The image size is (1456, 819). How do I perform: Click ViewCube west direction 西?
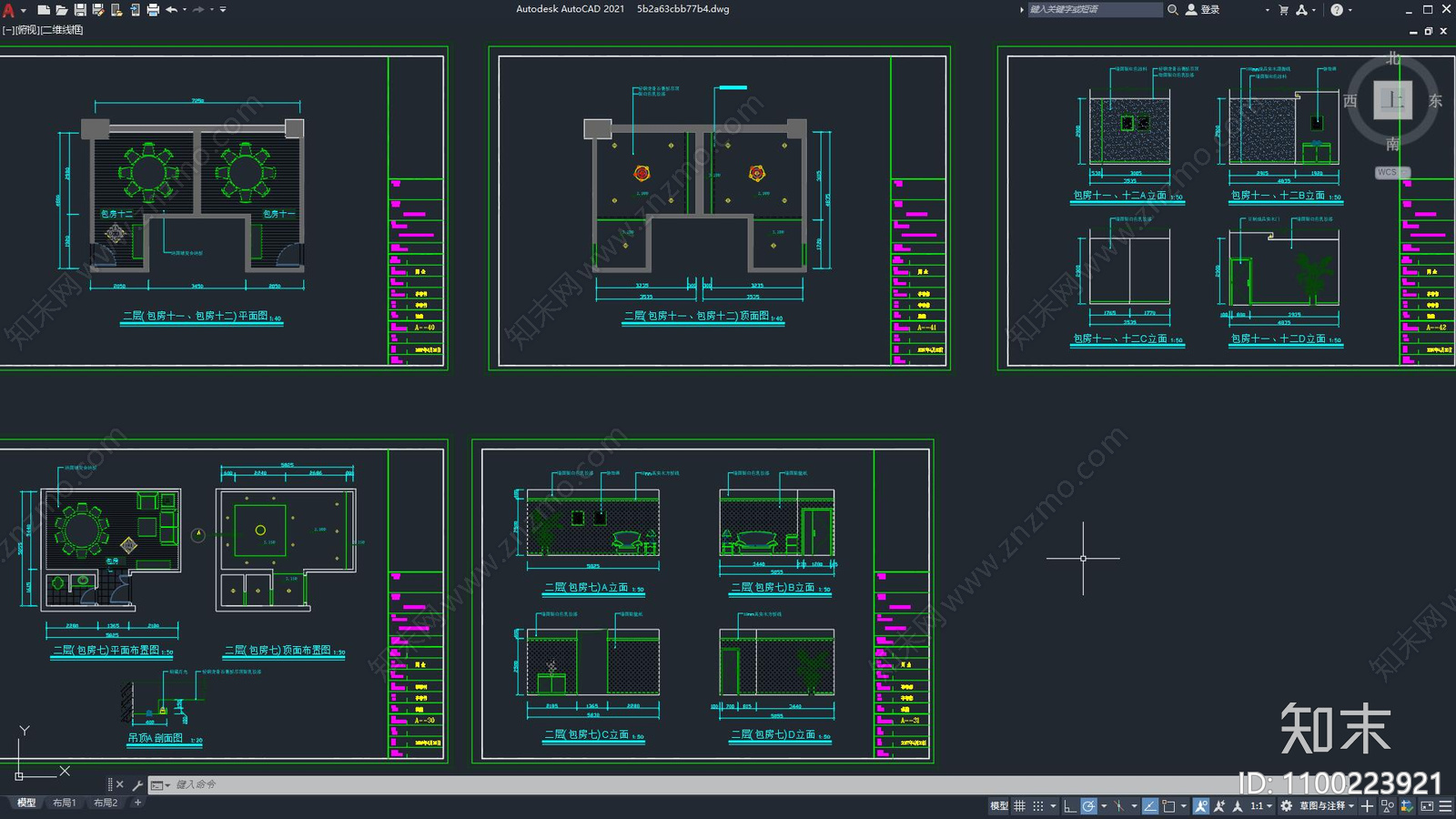pyautogui.click(x=1350, y=101)
